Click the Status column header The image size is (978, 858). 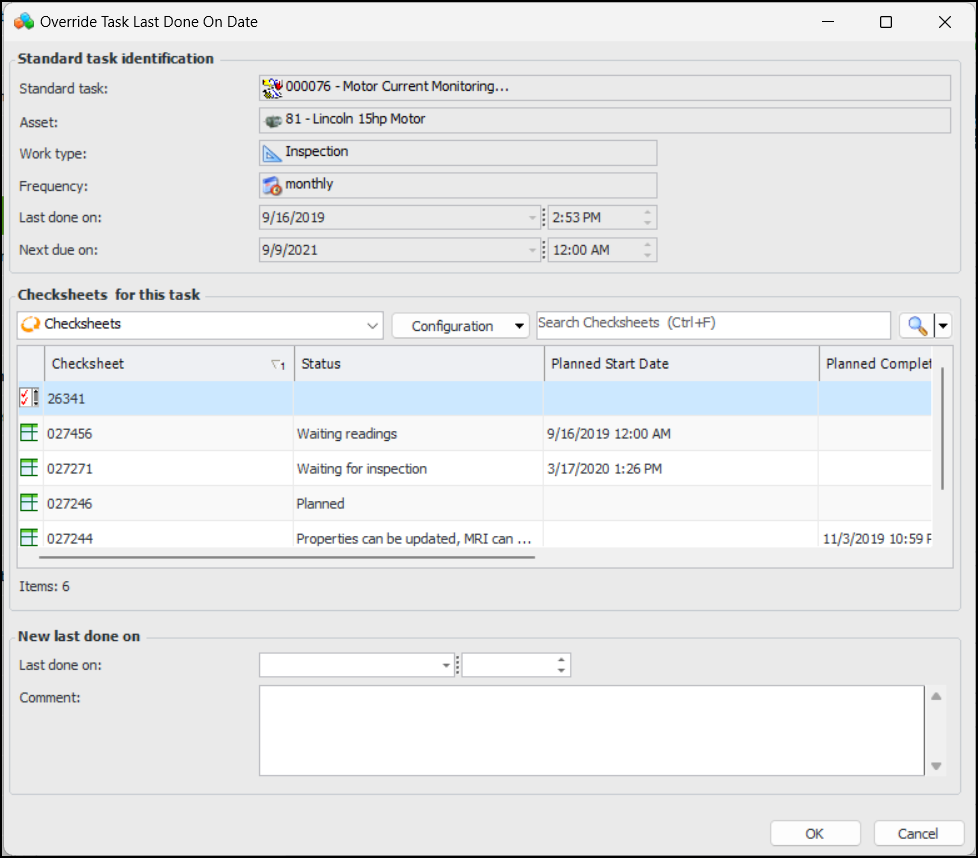tap(419, 364)
